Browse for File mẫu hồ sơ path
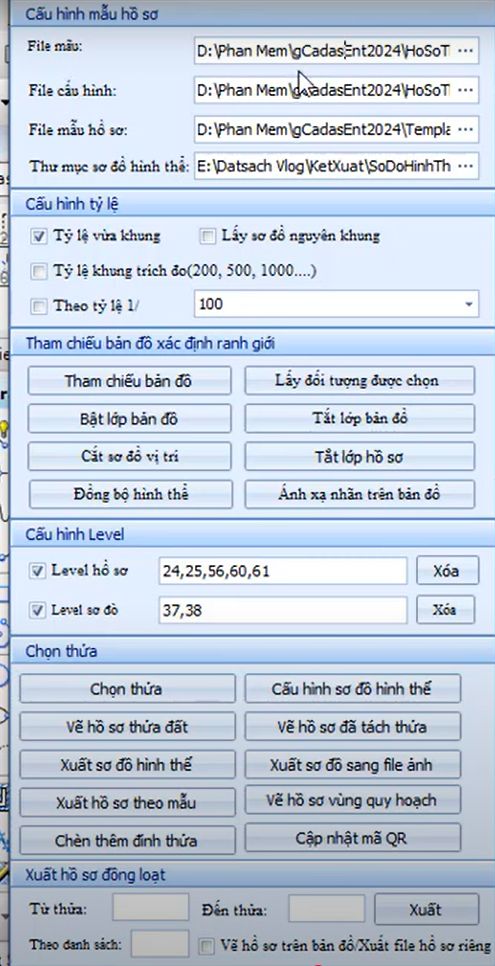495x966 pixels. 467,129
